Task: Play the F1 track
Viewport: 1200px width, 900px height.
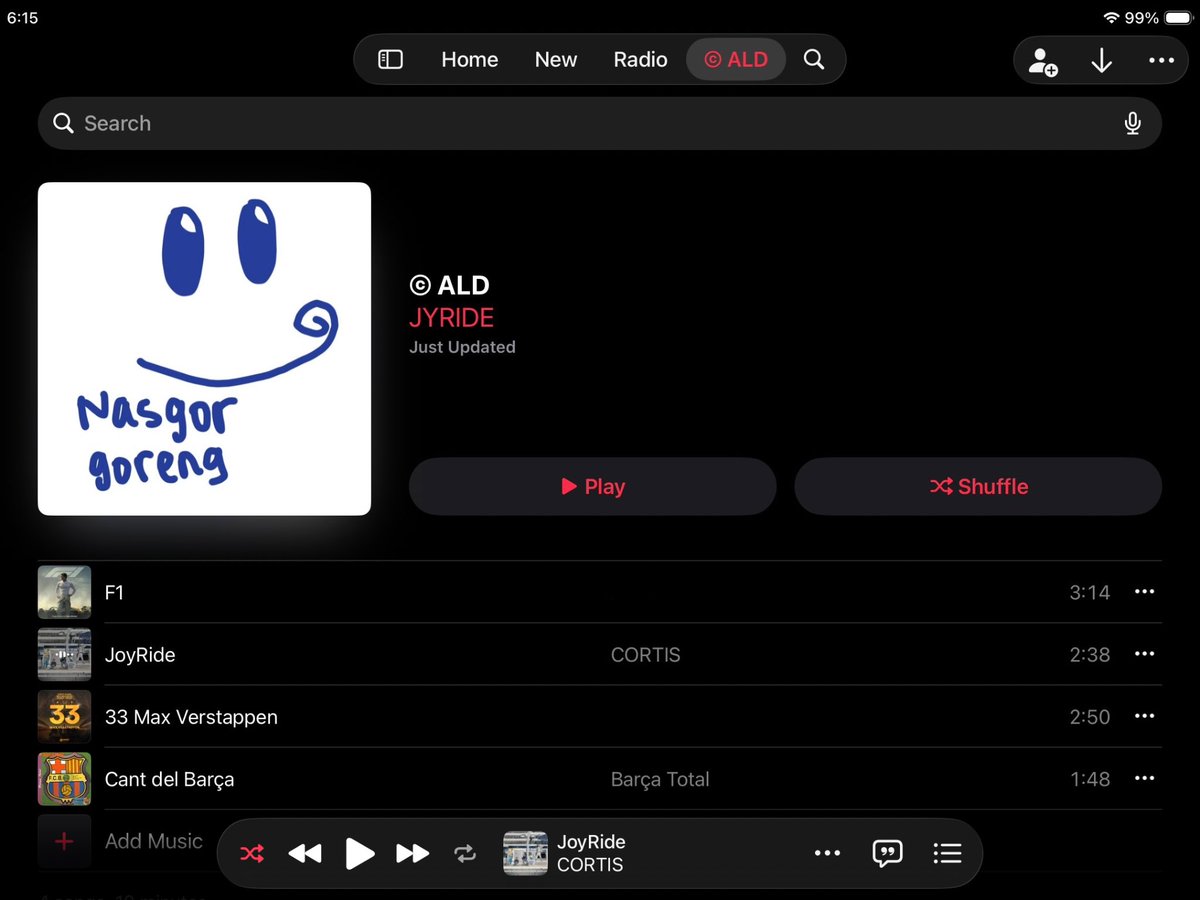Action: click(x=600, y=592)
